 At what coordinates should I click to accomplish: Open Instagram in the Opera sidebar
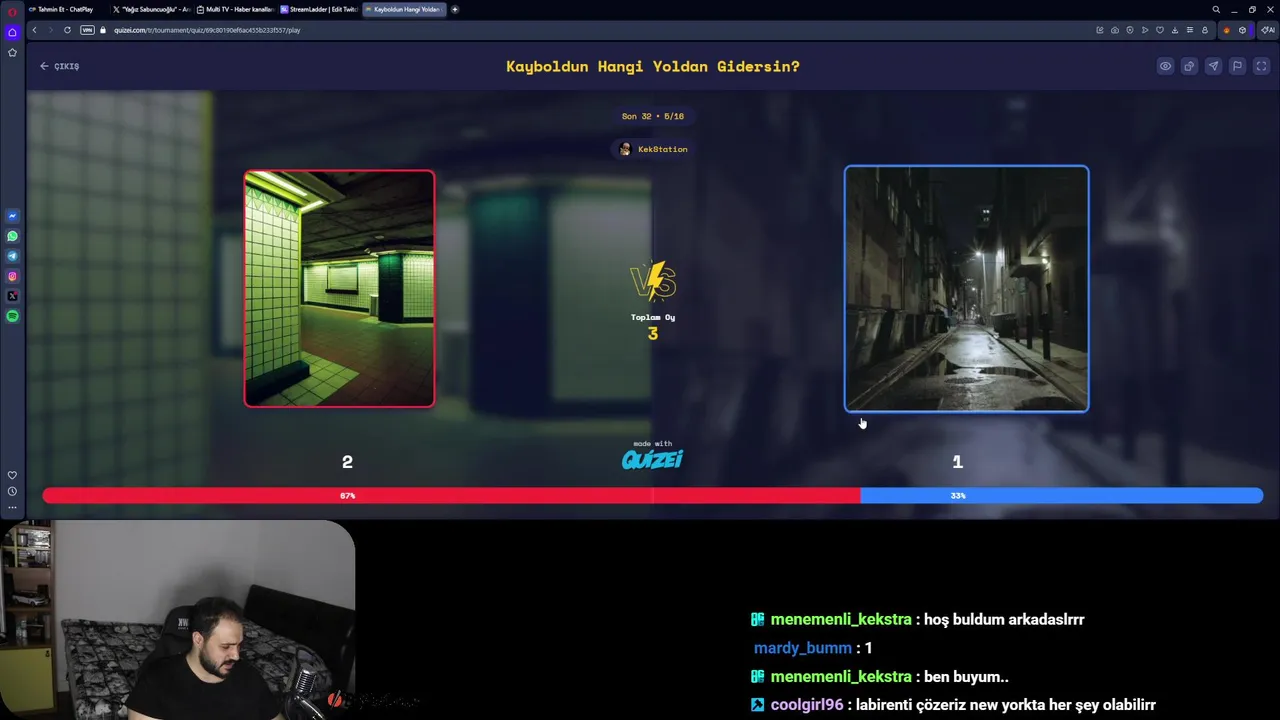(x=12, y=276)
